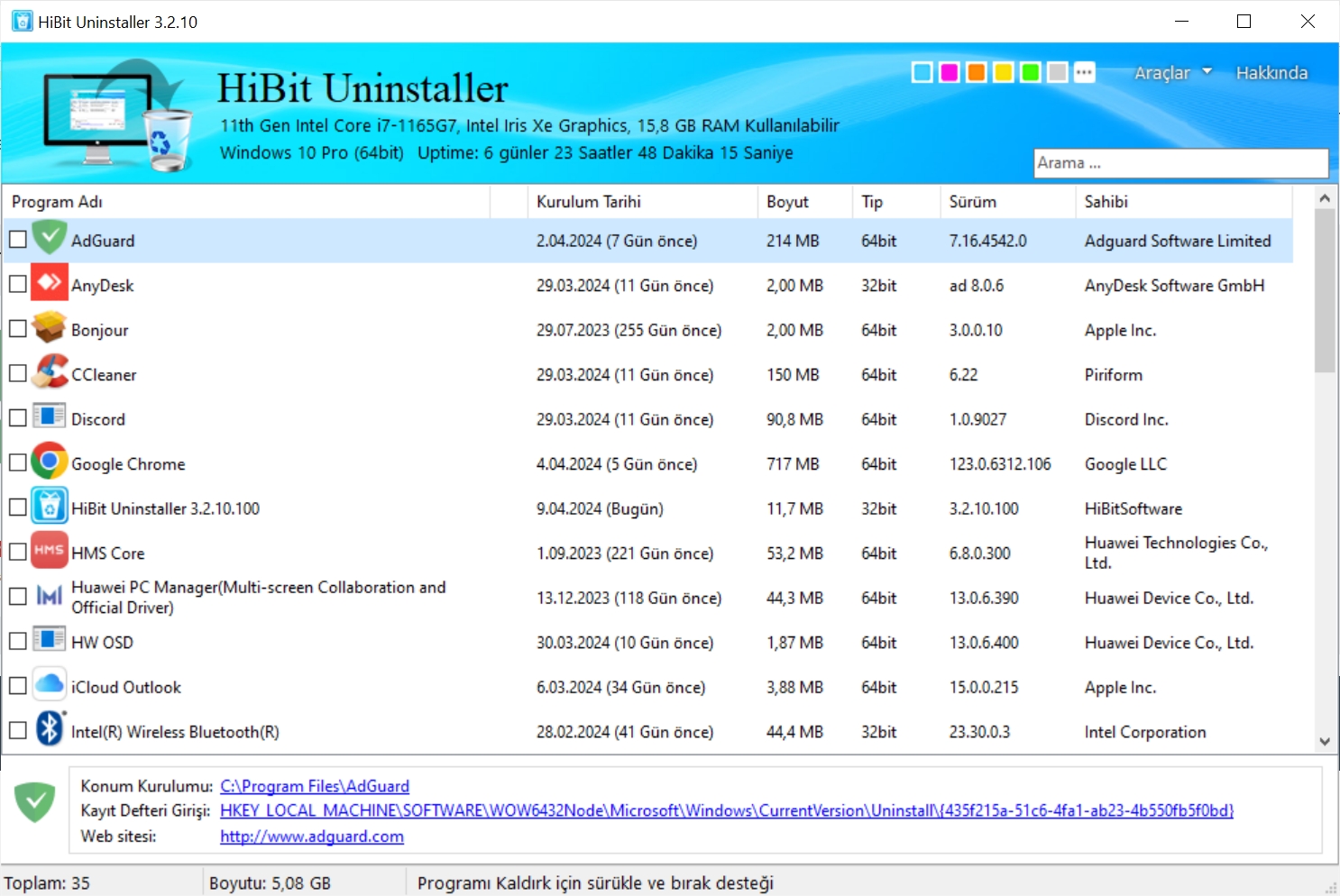Click the Intel Wireless Bluetooth icon
This screenshot has width=1340, height=896.
pyautogui.click(x=50, y=730)
